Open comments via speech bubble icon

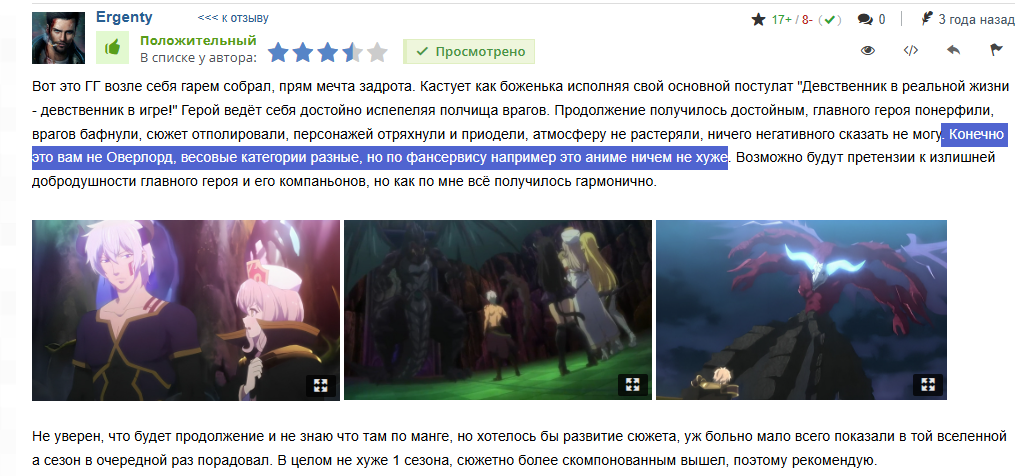click(x=865, y=20)
